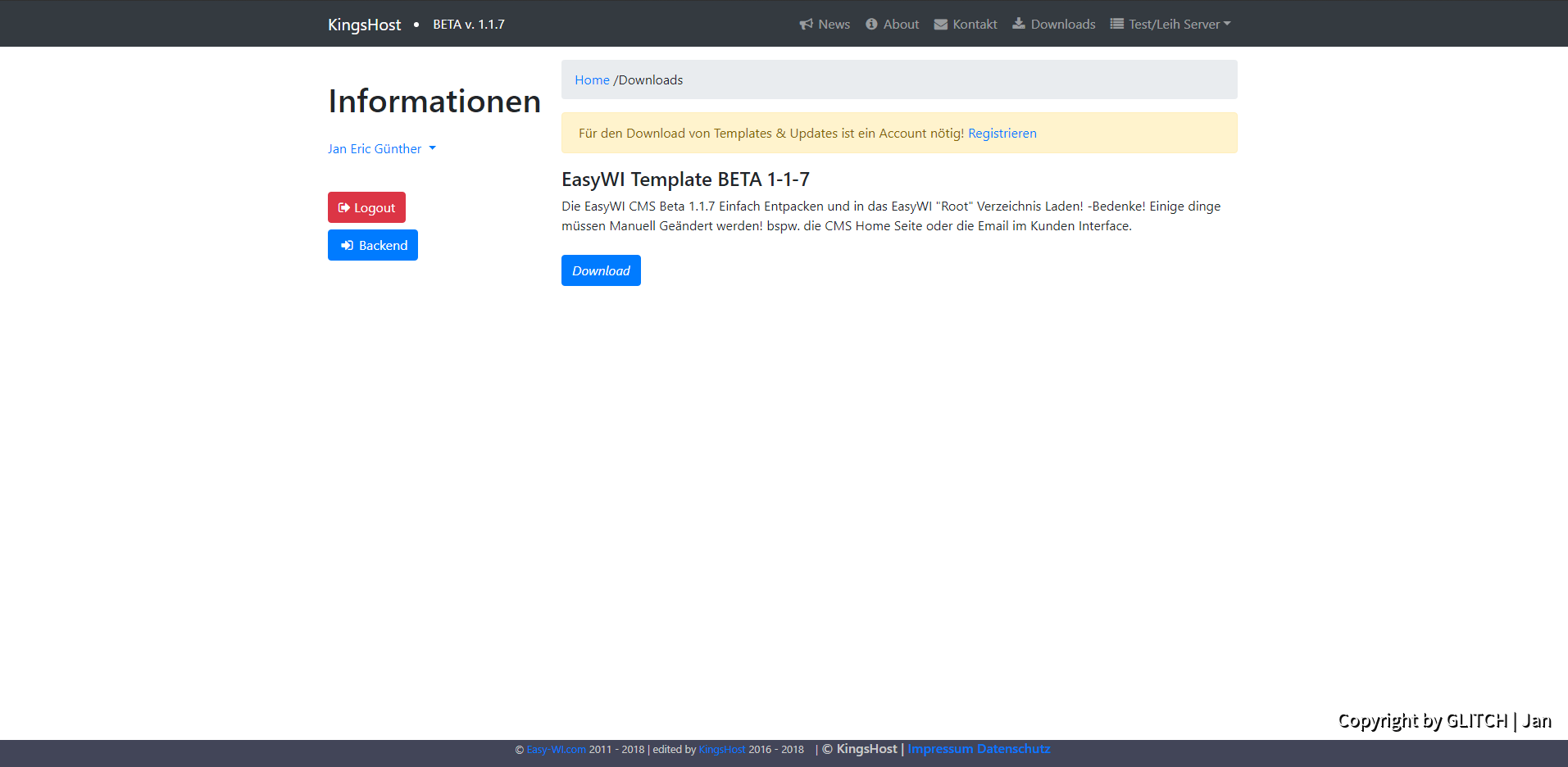
Task: Click the megaphone icon beside News
Action: [x=806, y=25]
